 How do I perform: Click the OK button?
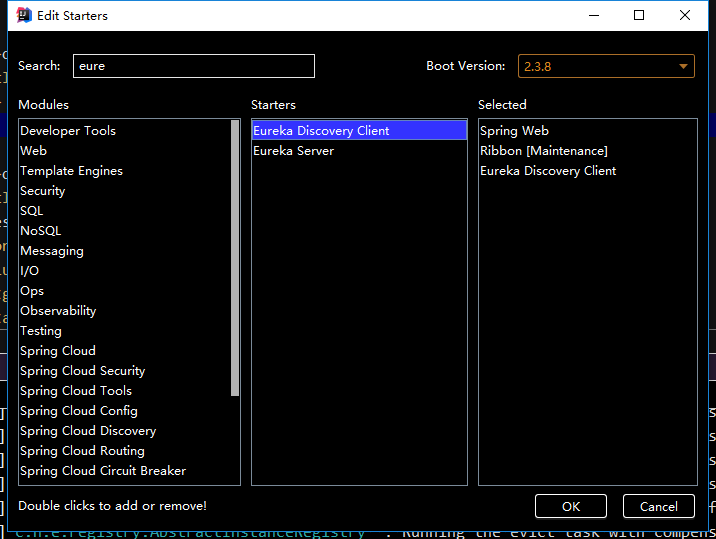coord(571,506)
